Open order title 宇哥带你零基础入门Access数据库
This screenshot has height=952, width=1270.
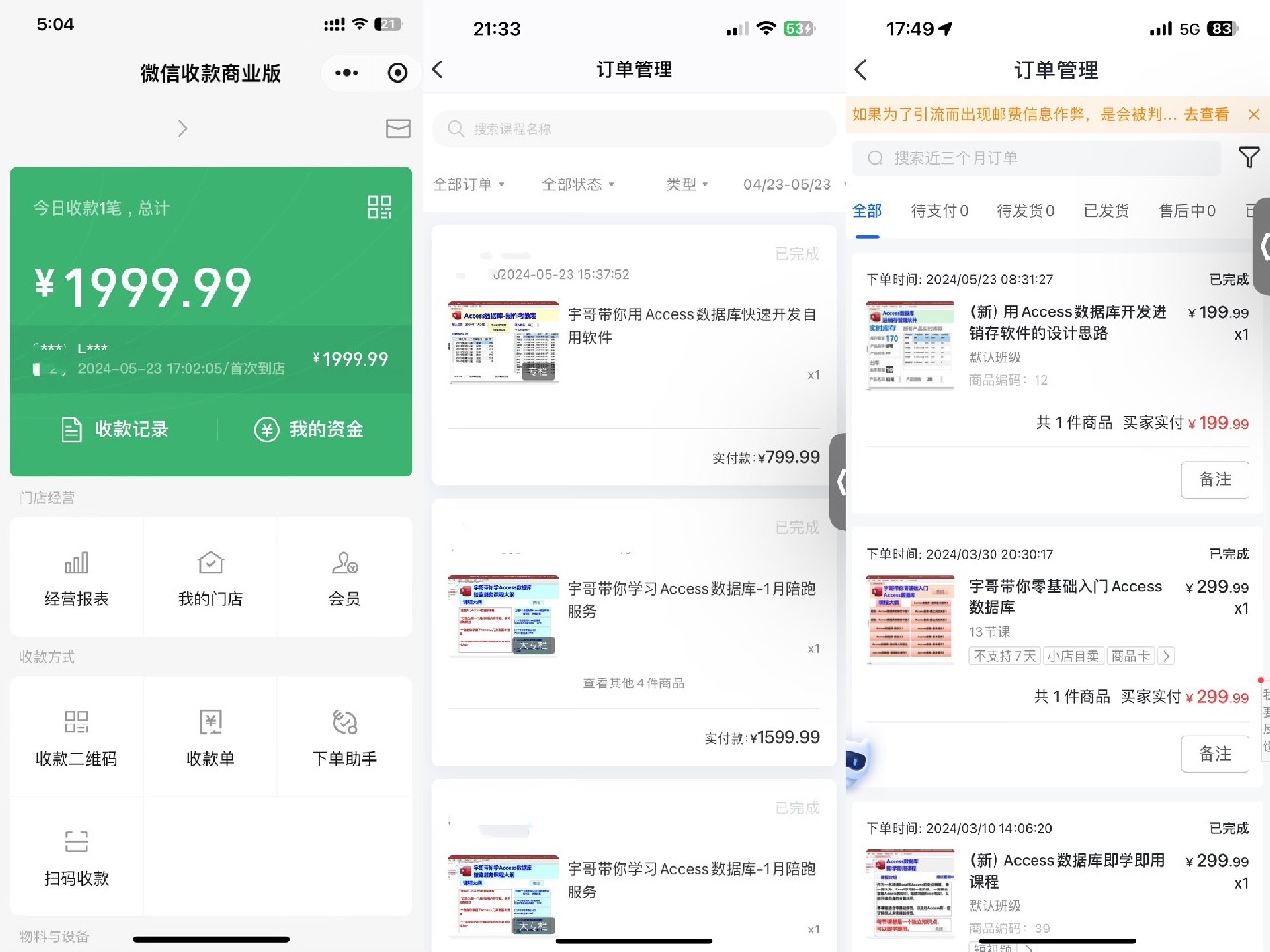coord(1065,597)
